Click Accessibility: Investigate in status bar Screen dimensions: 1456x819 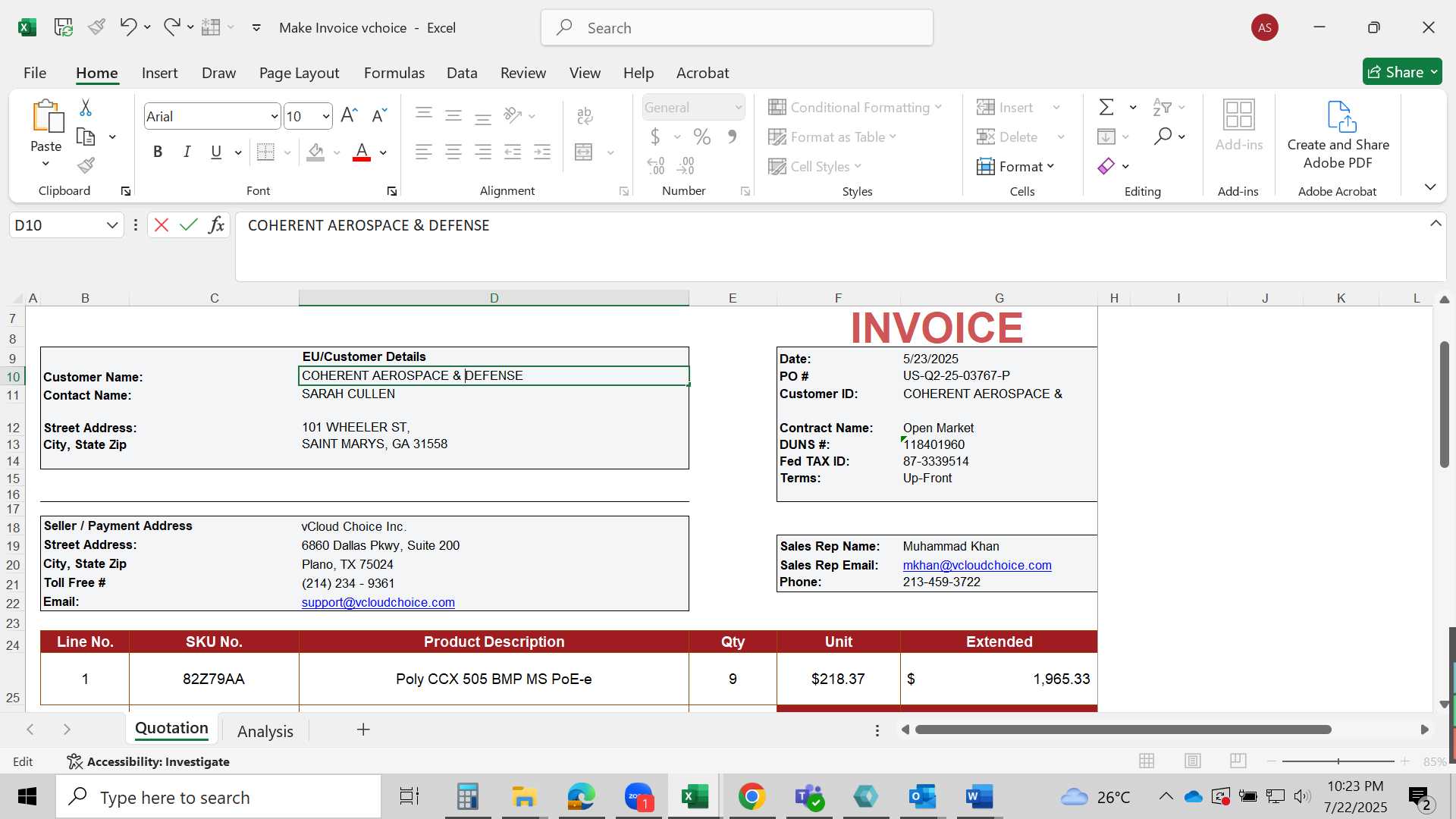[148, 761]
